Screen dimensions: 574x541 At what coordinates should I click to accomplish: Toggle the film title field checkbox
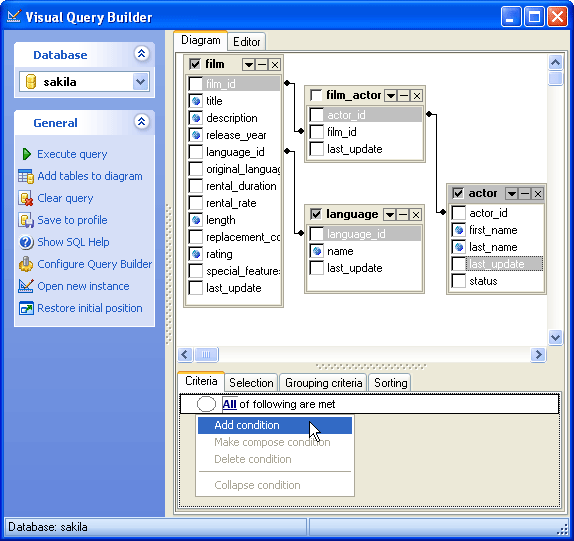[196, 101]
